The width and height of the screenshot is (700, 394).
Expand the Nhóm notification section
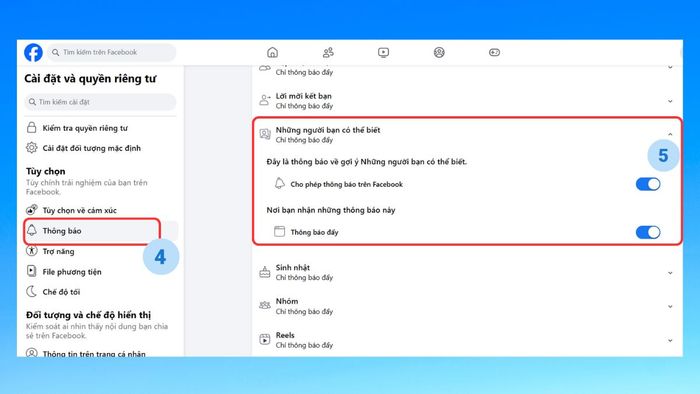[x=670, y=307]
